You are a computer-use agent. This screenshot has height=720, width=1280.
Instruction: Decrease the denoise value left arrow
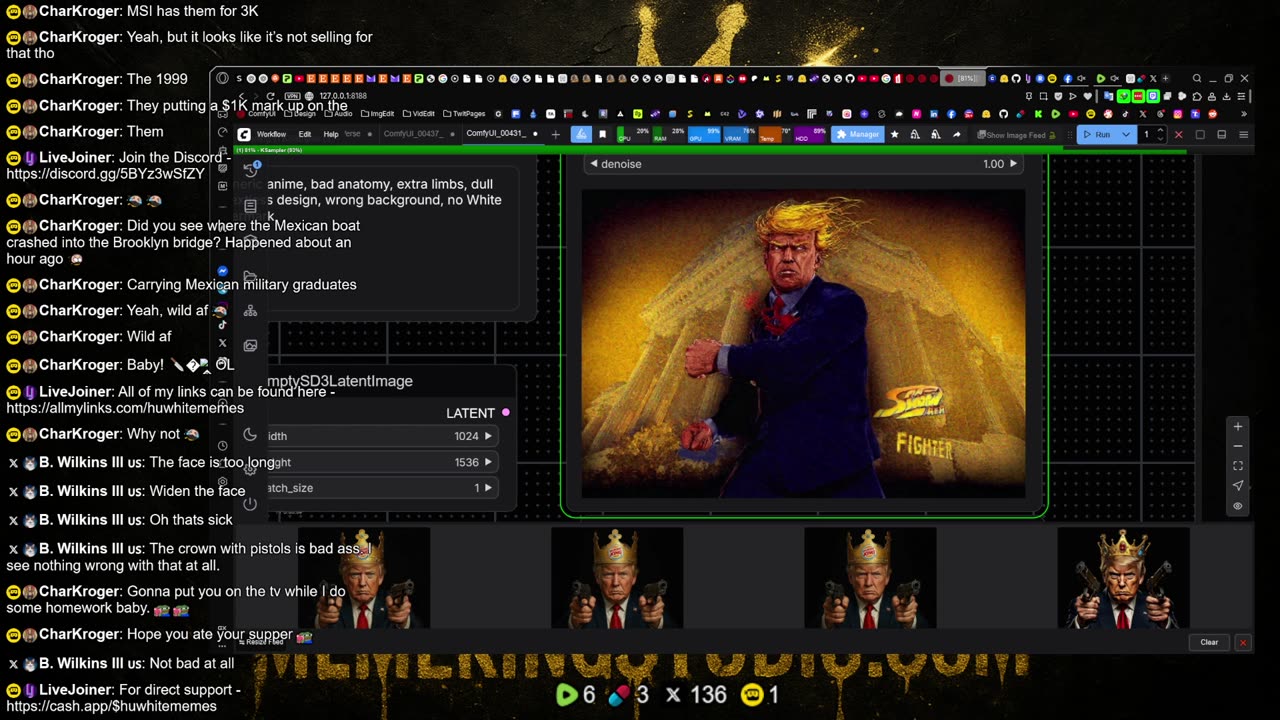click(x=594, y=164)
